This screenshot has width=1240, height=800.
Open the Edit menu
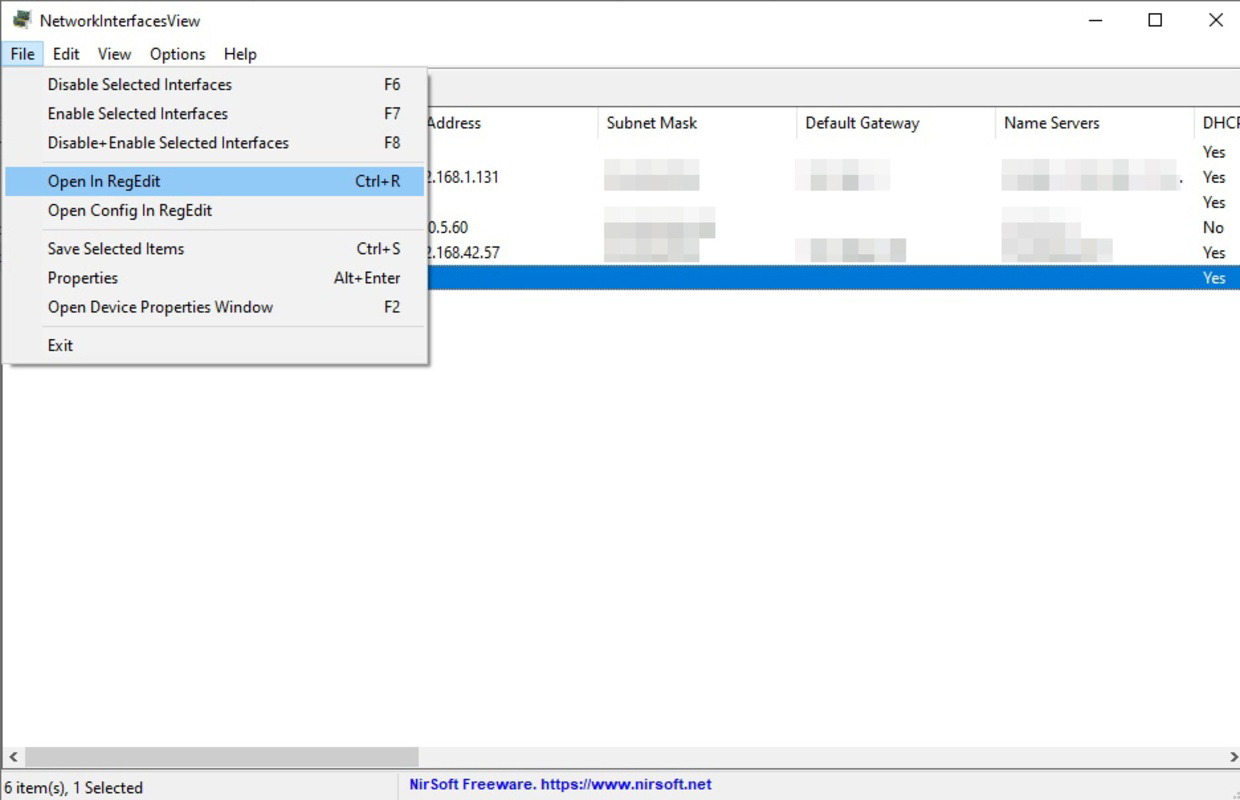(x=66, y=54)
